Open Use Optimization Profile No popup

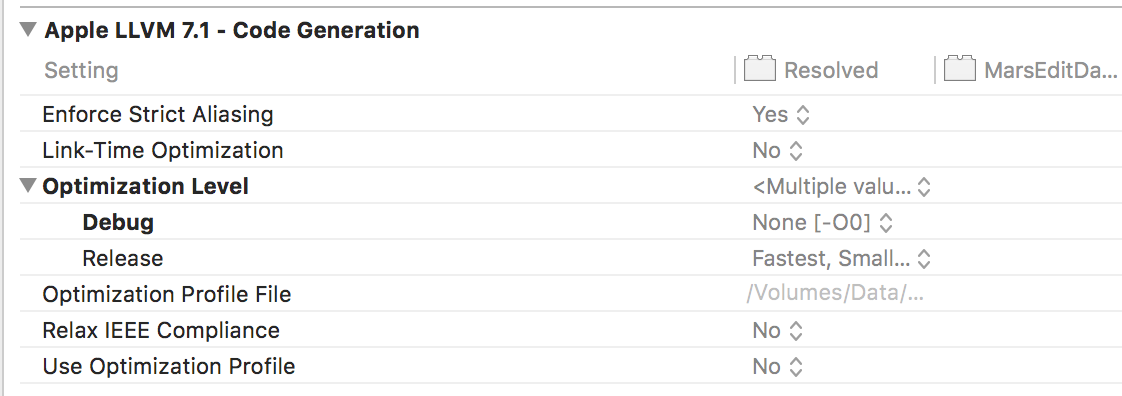[778, 366]
